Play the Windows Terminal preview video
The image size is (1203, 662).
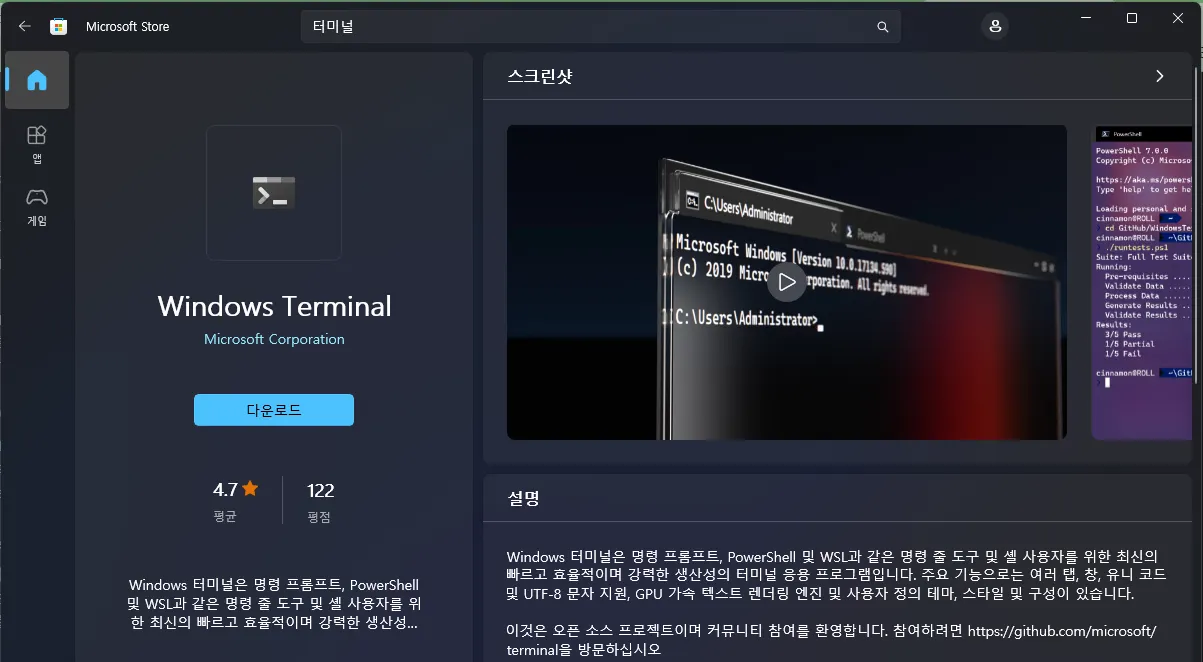(787, 282)
